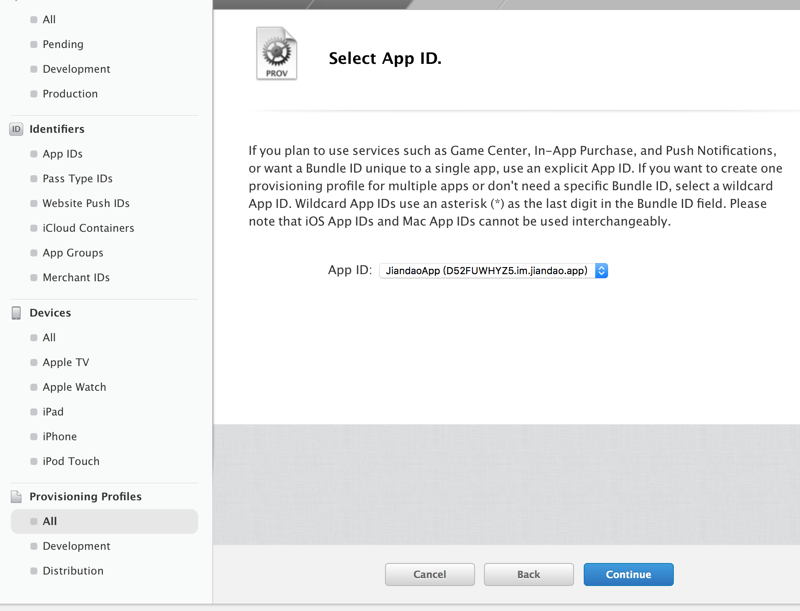The height and width of the screenshot is (611, 800).
Task: Open Merchant IDs
Action: (76, 277)
